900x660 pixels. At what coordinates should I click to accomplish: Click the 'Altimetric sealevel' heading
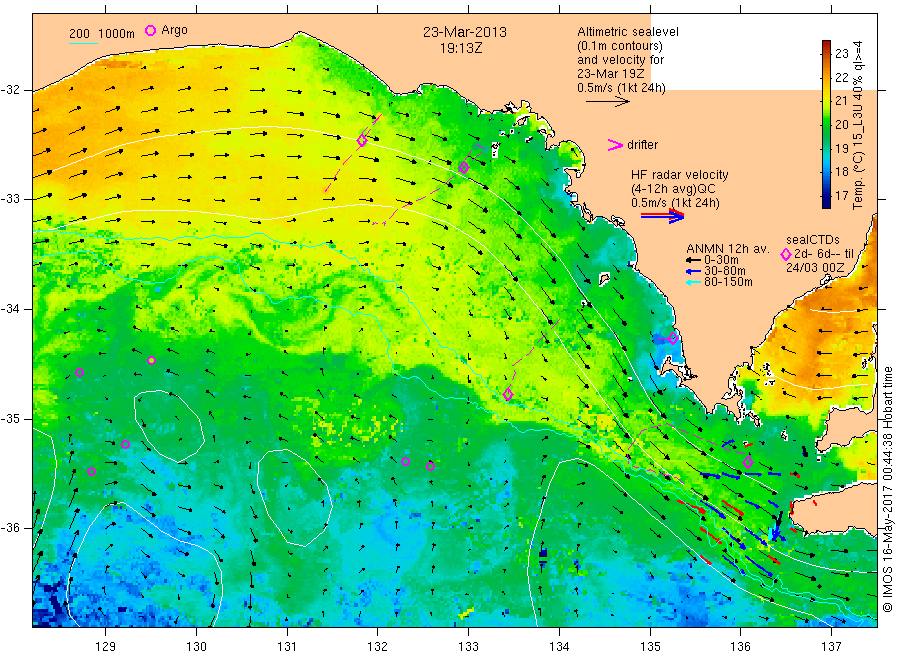coord(628,32)
